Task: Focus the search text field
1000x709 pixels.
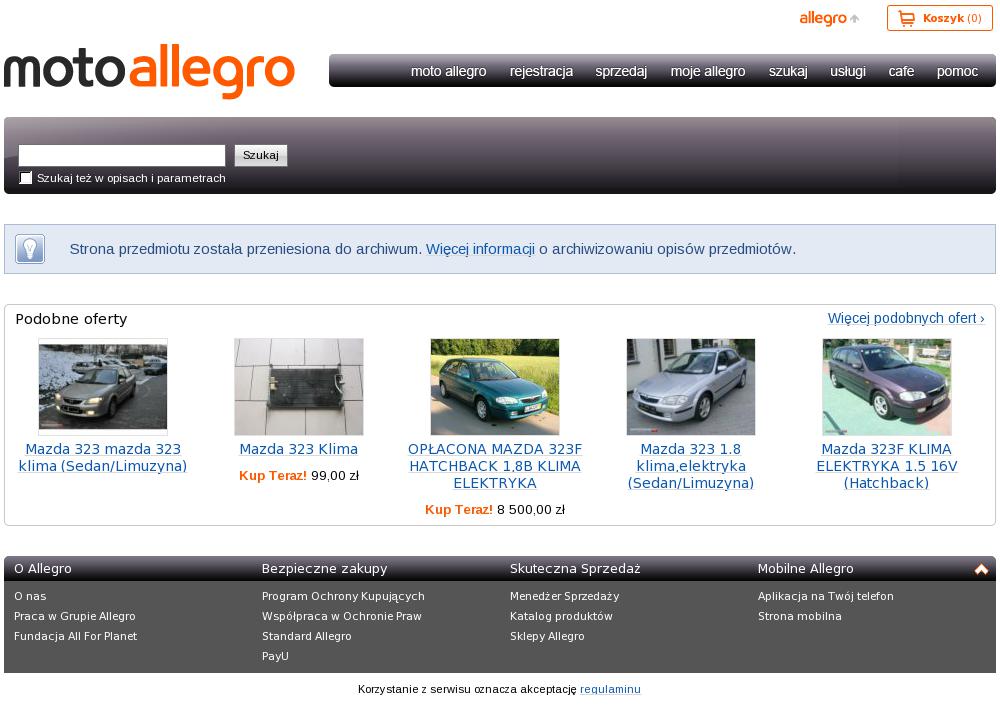Action: click(122, 156)
